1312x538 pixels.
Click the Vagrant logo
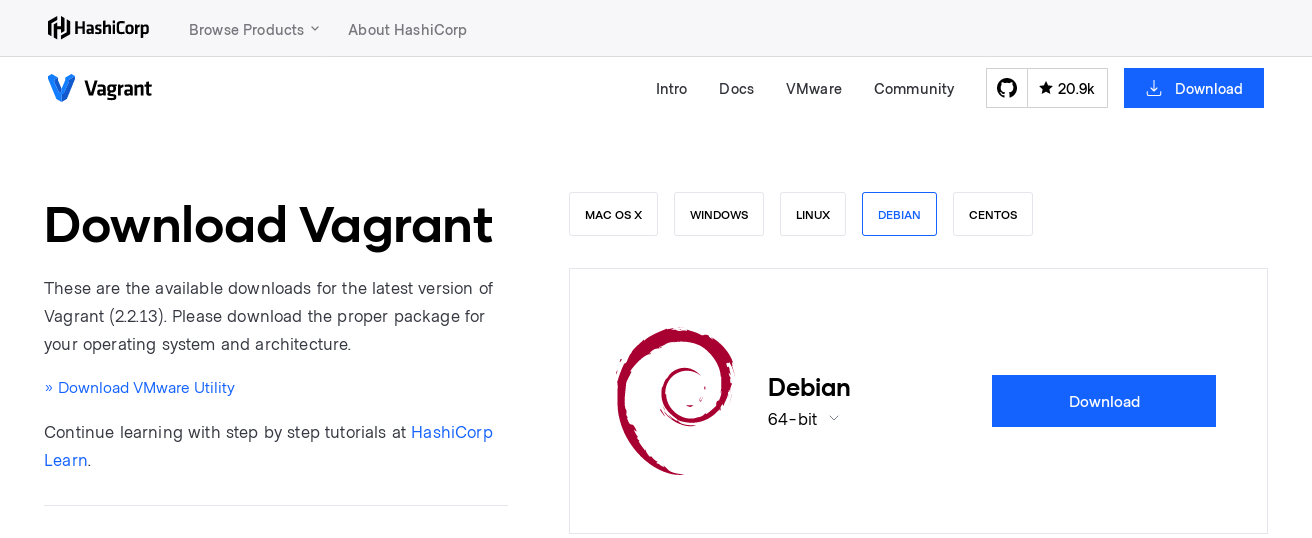99,88
